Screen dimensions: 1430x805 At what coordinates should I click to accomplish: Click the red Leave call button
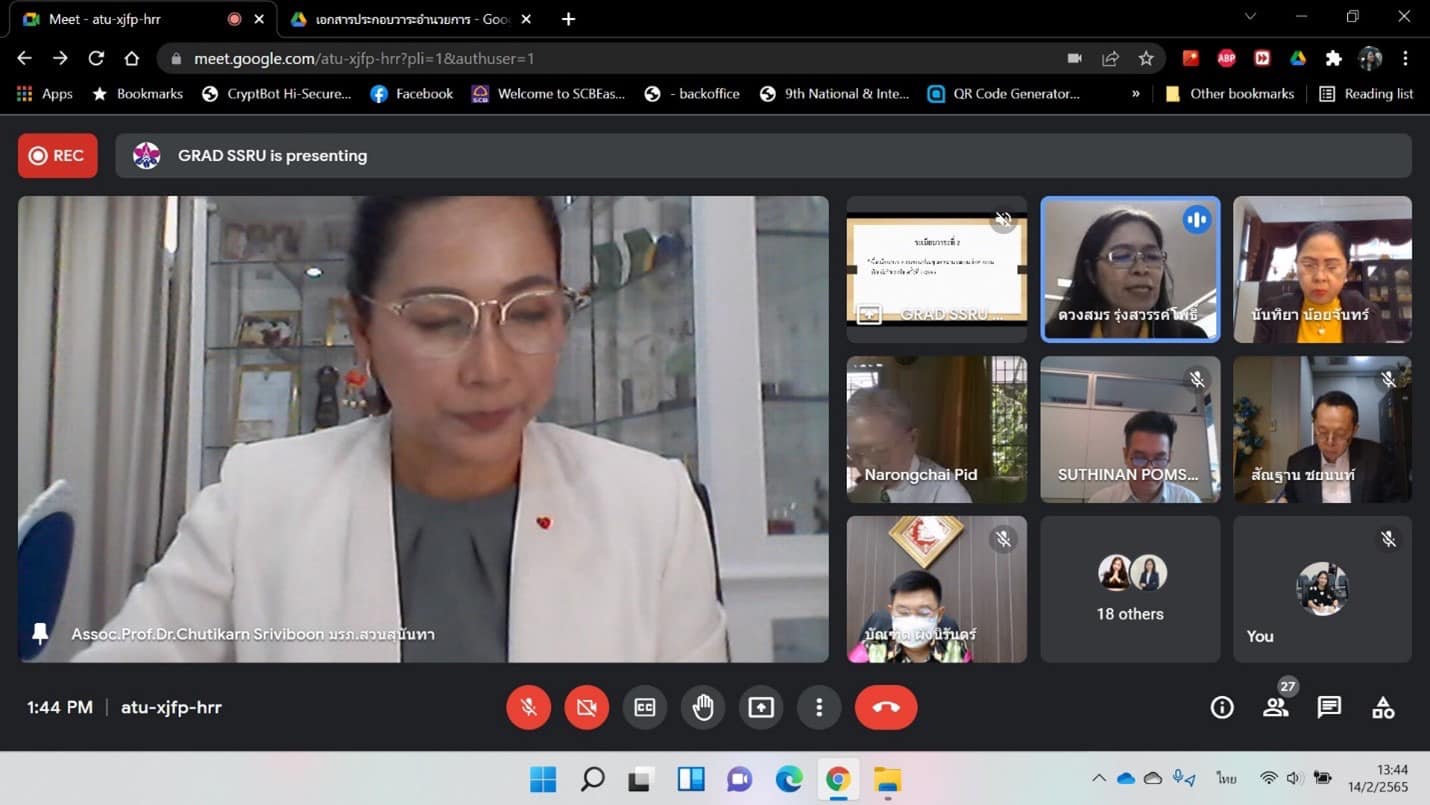coord(885,708)
